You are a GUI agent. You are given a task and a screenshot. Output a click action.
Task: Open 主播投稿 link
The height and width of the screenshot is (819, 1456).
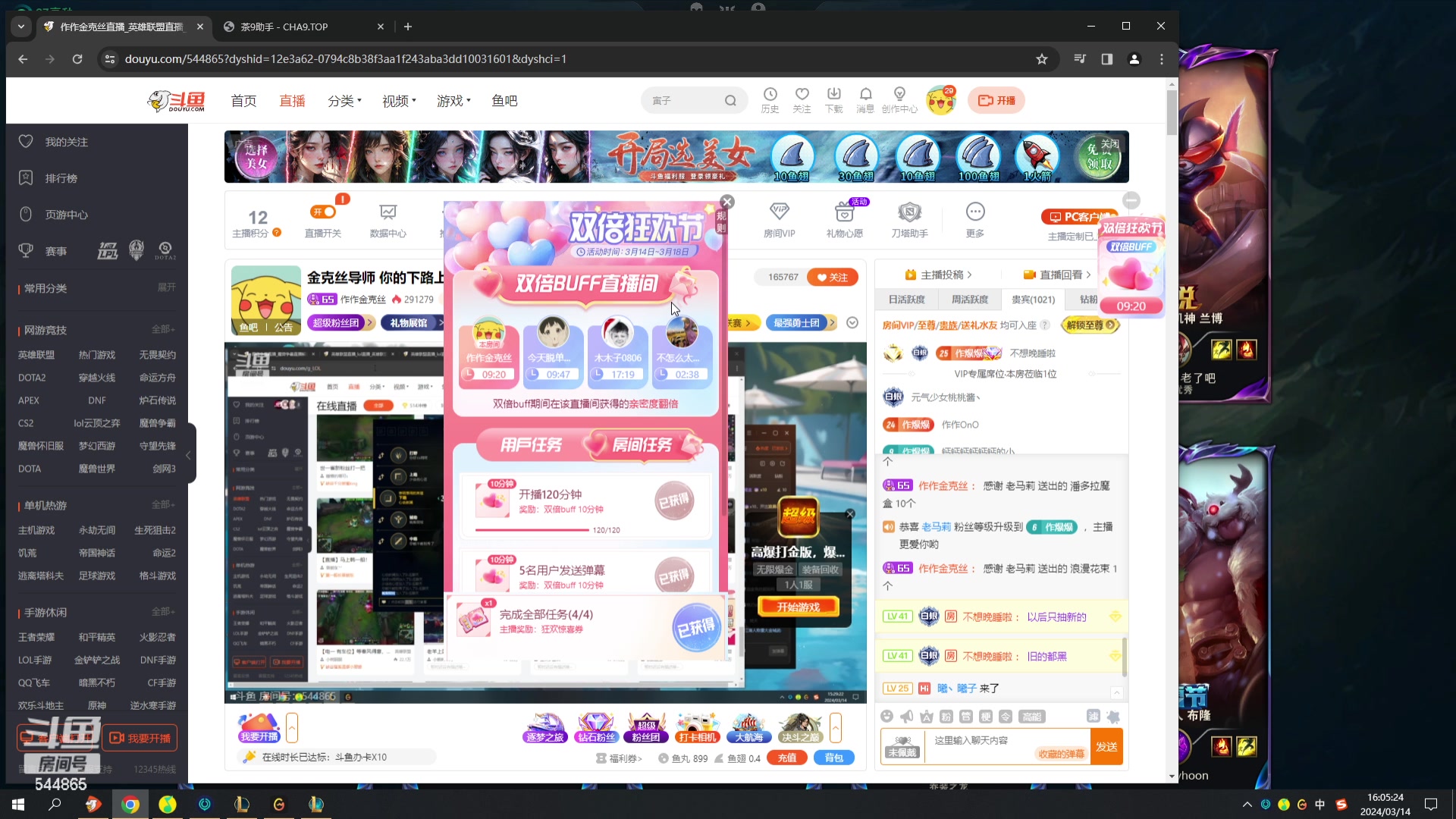[938, 275]
